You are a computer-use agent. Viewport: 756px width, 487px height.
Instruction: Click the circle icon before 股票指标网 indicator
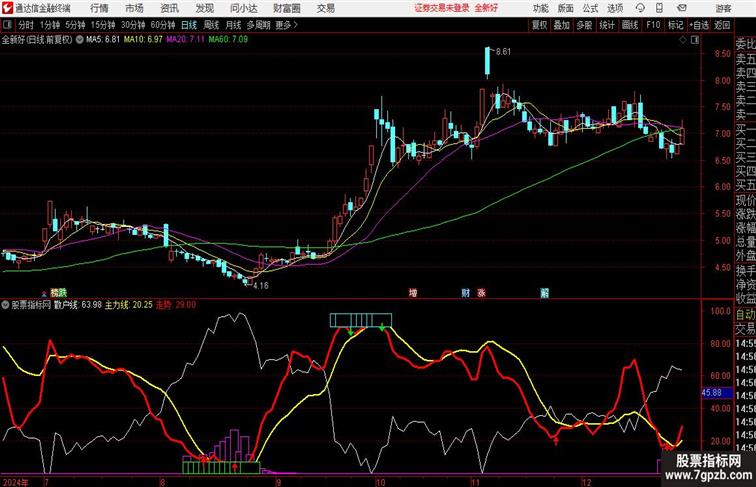point(5,305)
